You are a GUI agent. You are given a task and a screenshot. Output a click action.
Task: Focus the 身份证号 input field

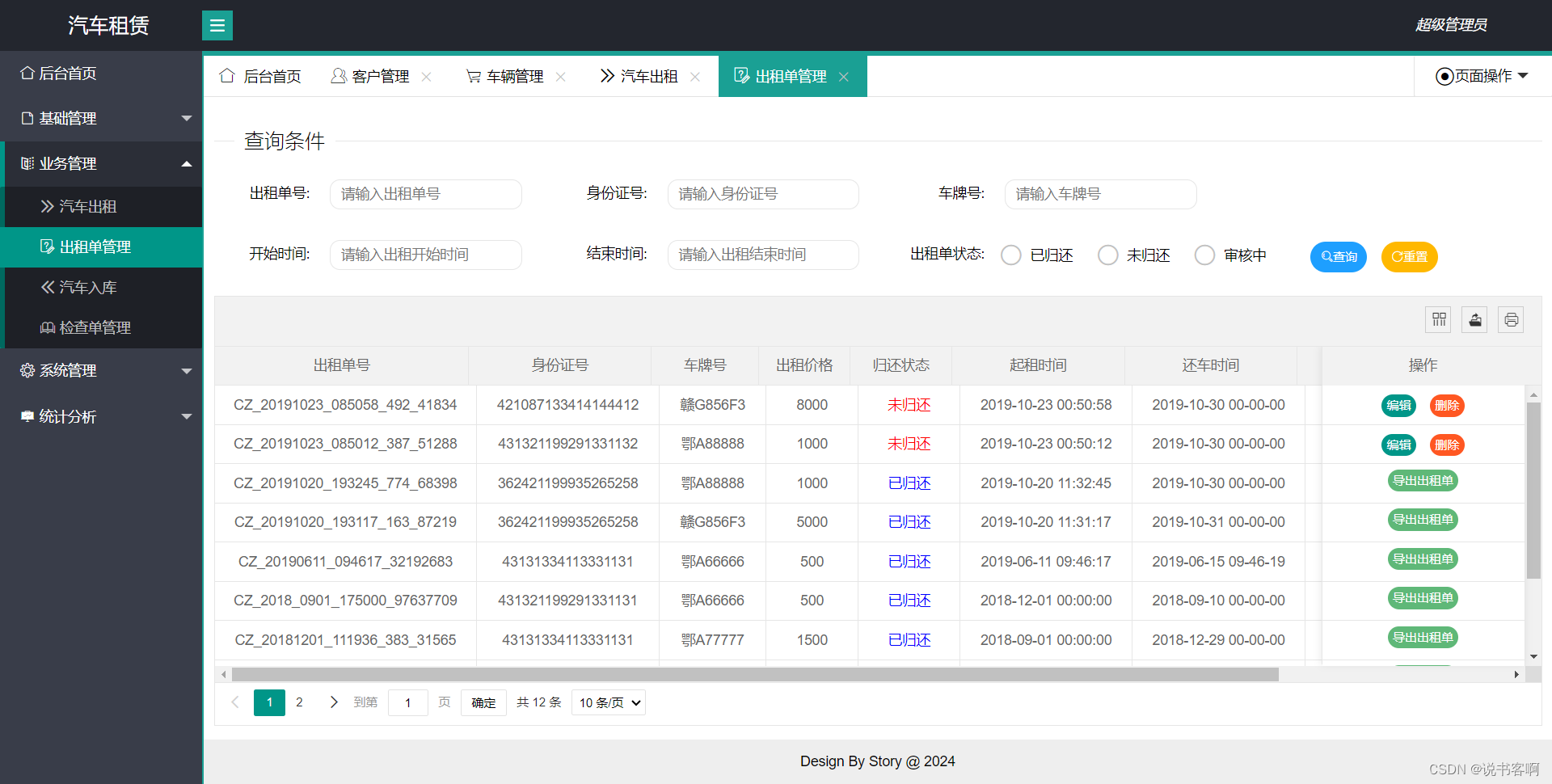click(763, 194)
